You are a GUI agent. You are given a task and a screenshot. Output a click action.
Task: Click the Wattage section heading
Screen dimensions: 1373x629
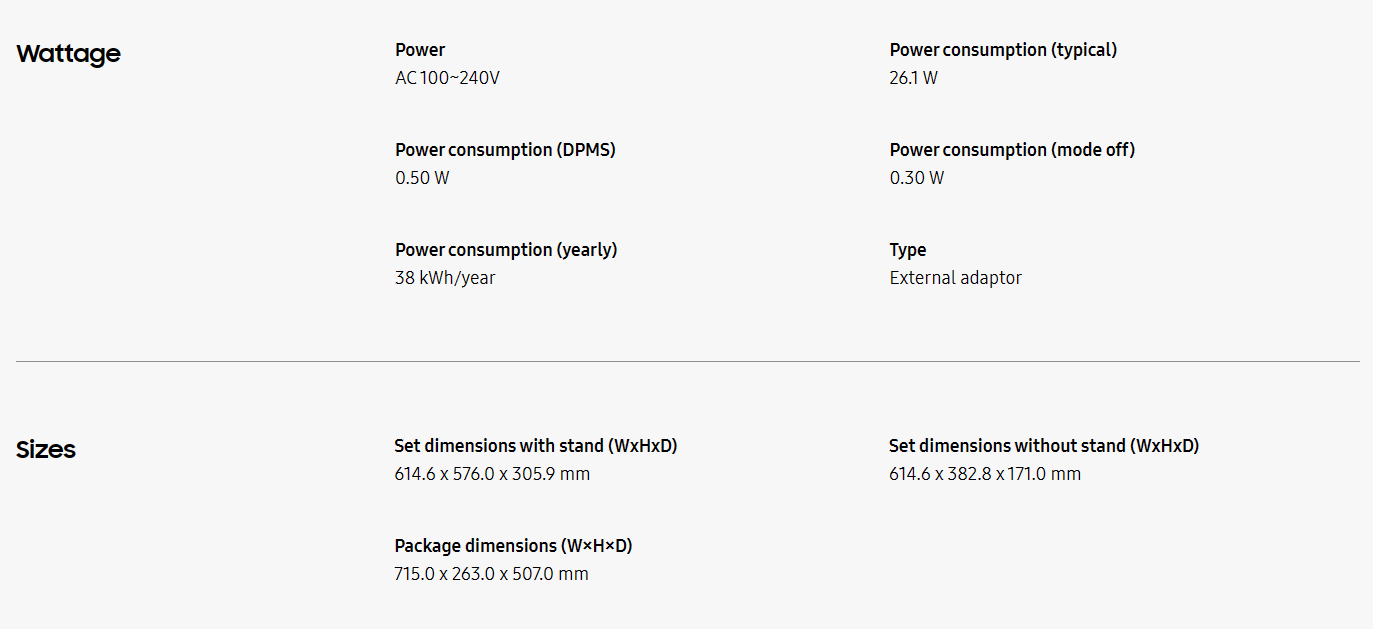point(68,54)
